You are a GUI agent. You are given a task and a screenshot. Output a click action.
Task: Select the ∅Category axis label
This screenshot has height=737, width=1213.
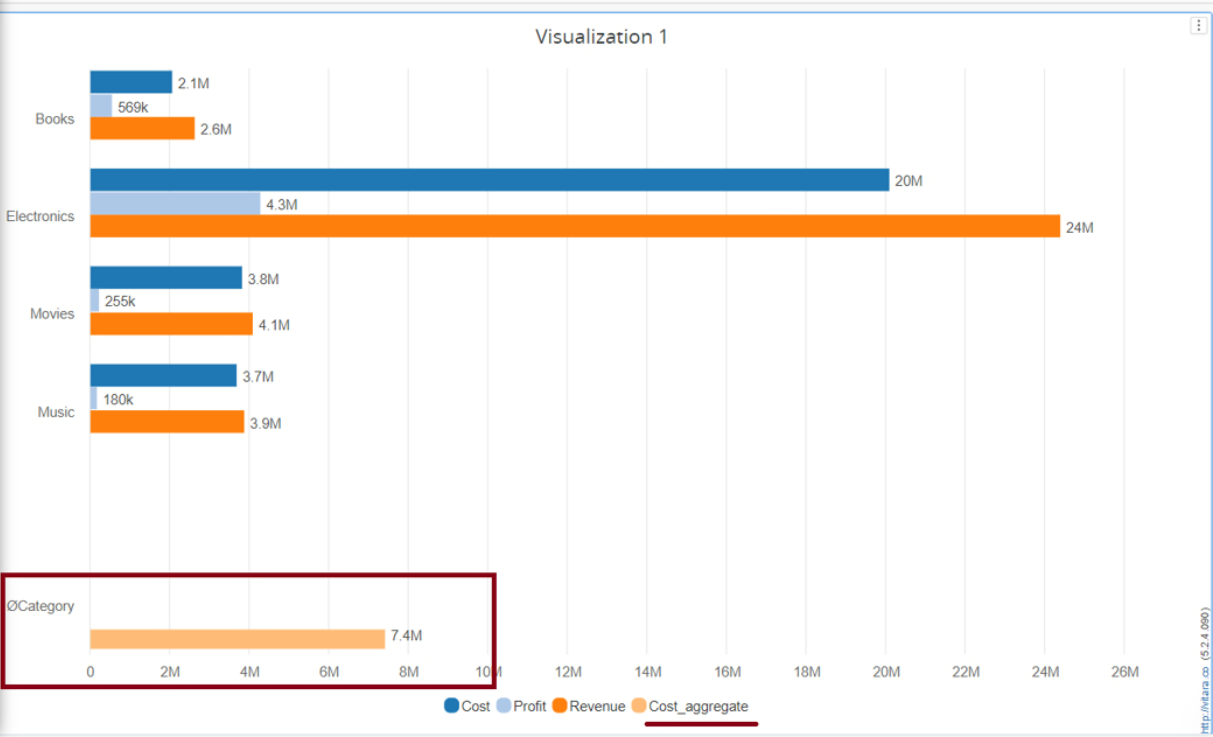click(40, 606)
